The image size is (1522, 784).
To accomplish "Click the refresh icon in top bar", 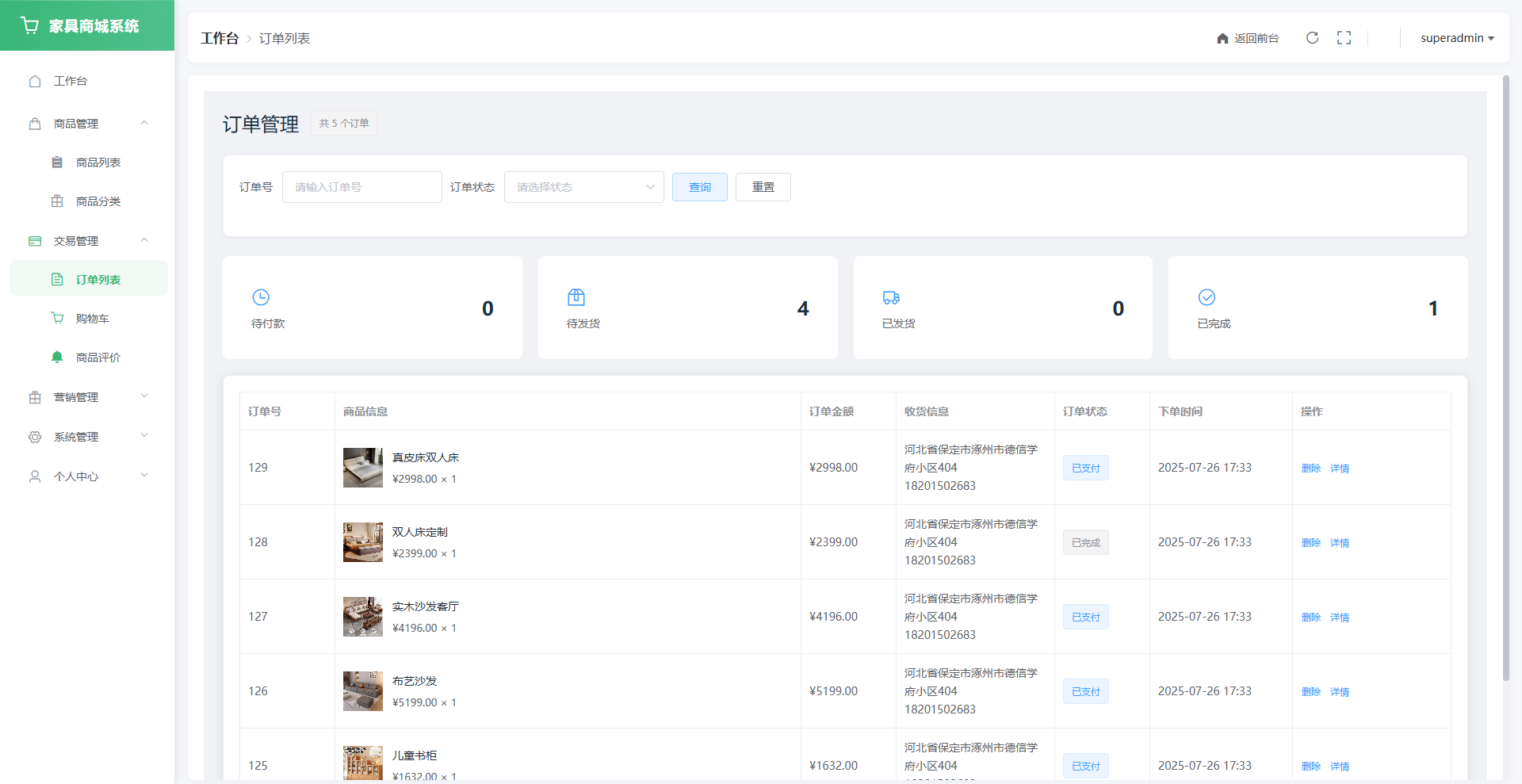I will pyautogui.click(x=1312, y=37).
